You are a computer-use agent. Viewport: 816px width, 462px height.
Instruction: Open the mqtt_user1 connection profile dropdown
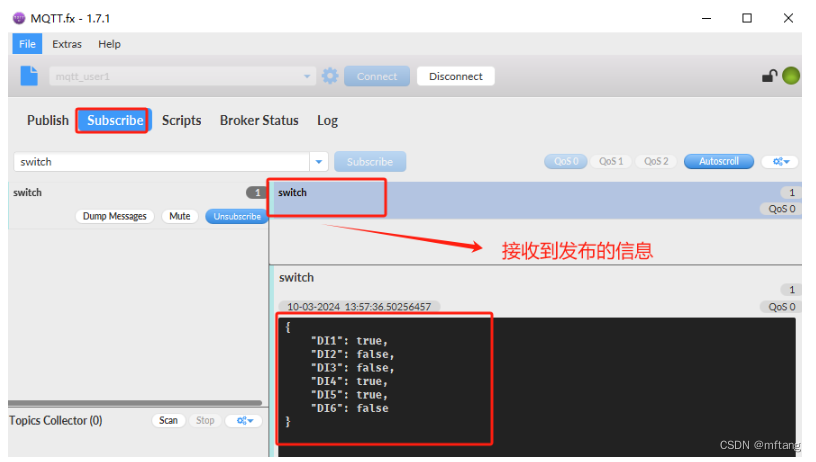(182, 76)
